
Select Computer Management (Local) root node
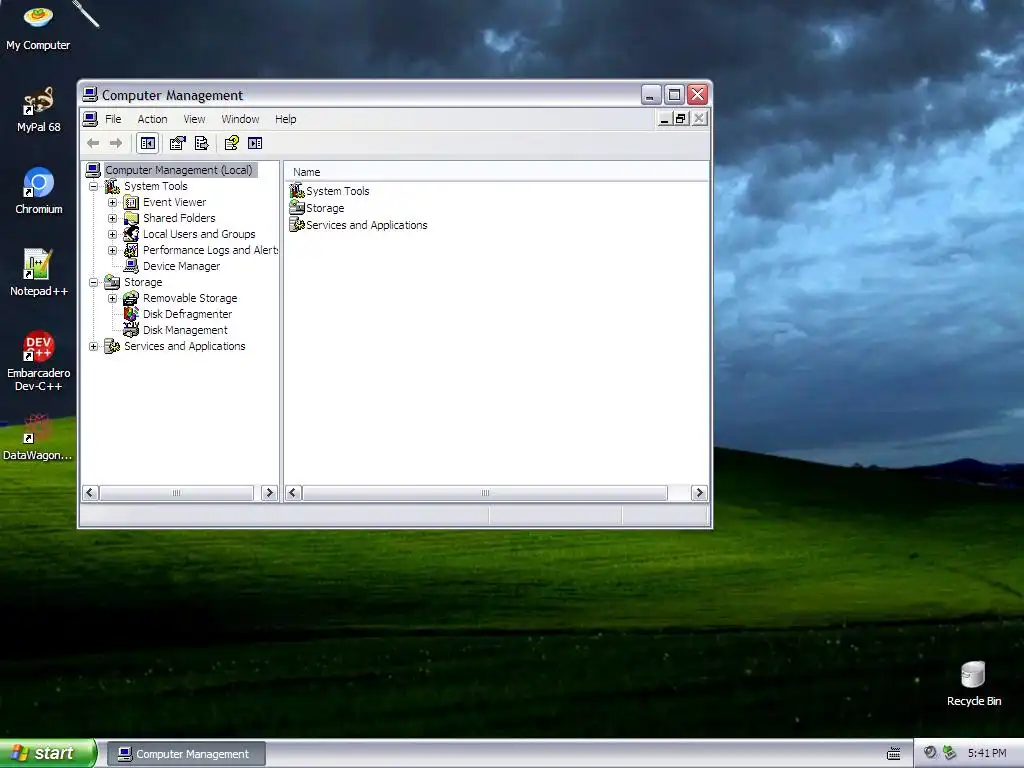coord(178,170)
